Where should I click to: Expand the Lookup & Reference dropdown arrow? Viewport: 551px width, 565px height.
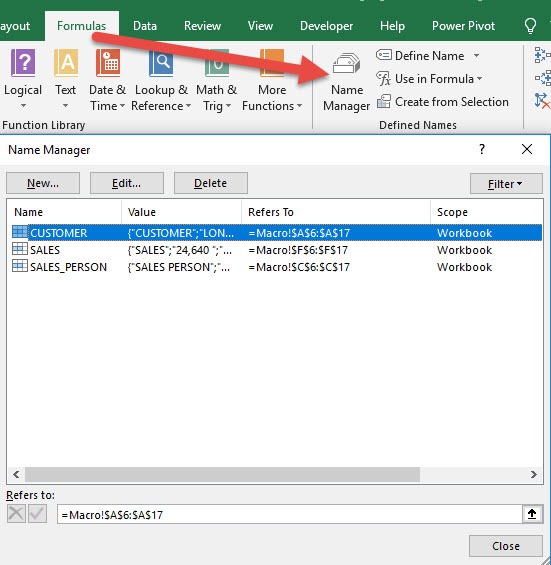[188, 106]
